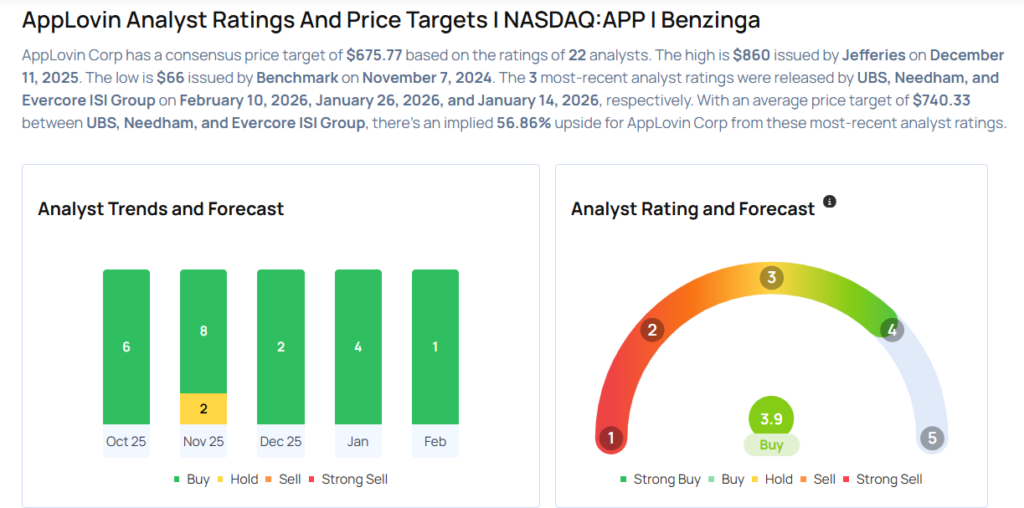Click the Nov 25 month label

pyautogui.click(x=203, y=441)
